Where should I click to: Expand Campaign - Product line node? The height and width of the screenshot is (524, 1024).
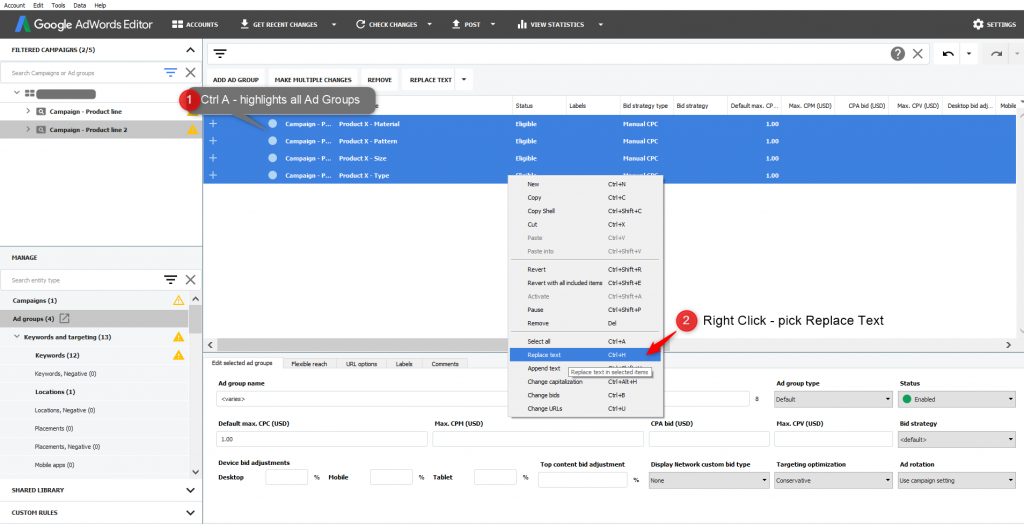coord(28,111)
